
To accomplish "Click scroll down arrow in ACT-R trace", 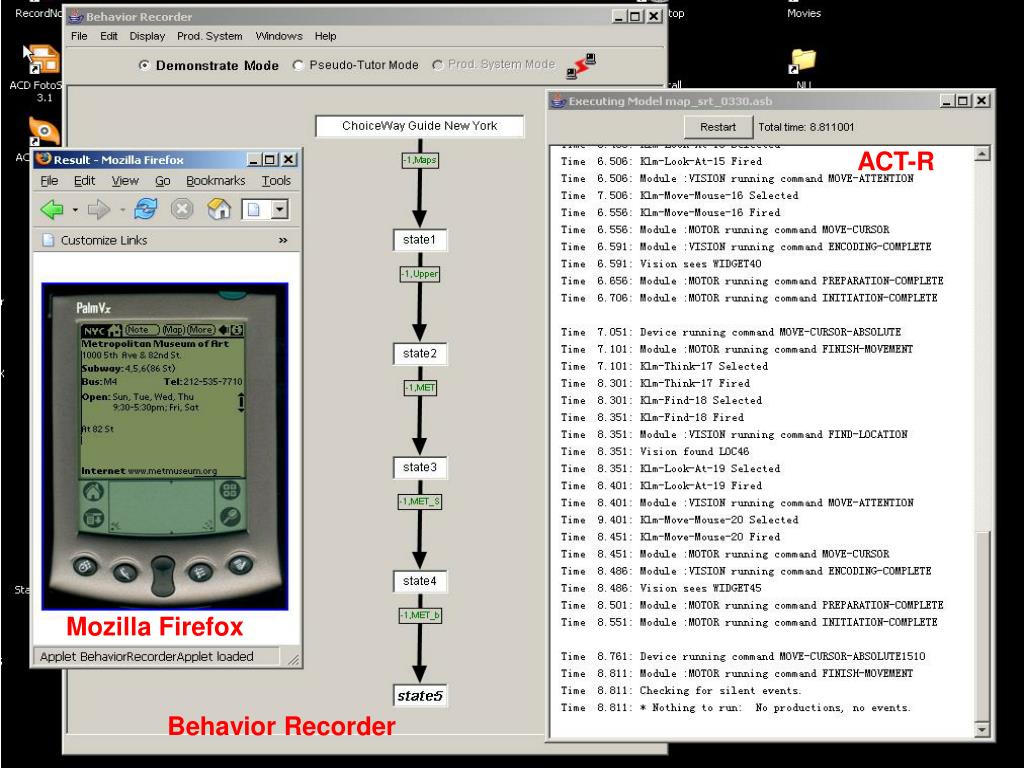I will (982, 729).
